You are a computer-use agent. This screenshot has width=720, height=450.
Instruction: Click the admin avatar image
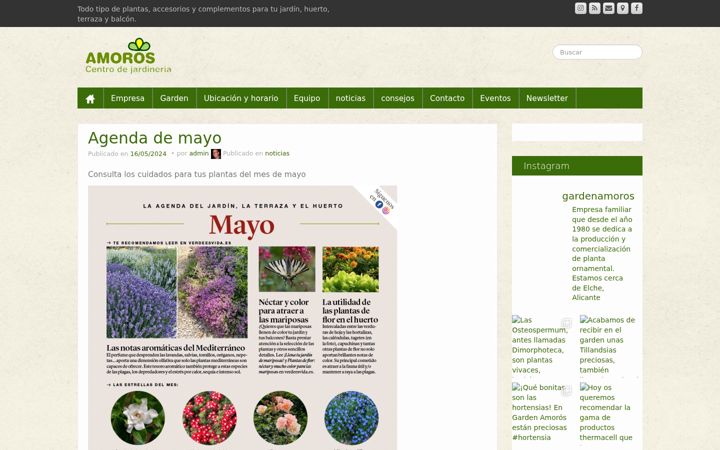click(216, 154)
